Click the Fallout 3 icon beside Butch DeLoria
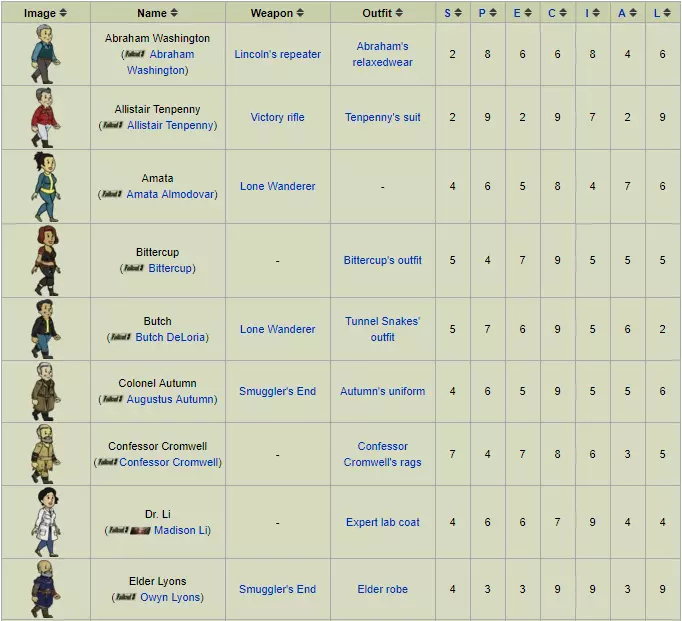 coord(121,337)
